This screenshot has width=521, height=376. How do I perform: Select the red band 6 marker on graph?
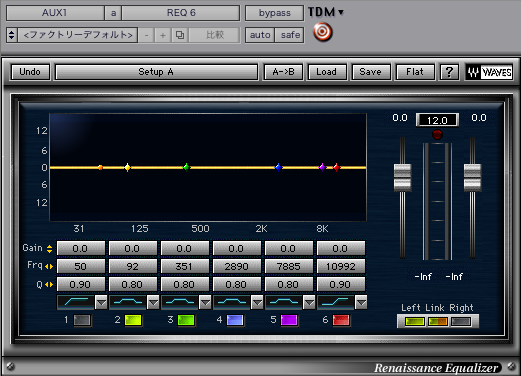[336, 167]
